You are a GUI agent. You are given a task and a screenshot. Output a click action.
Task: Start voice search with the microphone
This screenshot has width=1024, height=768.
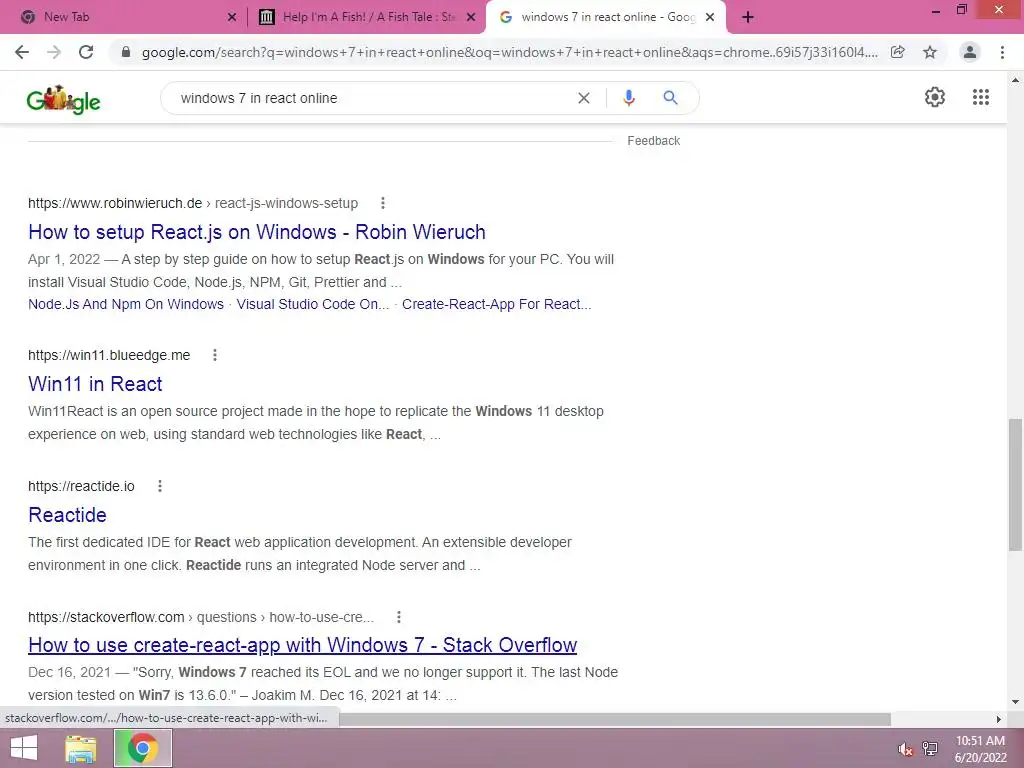tap(629, 98)
